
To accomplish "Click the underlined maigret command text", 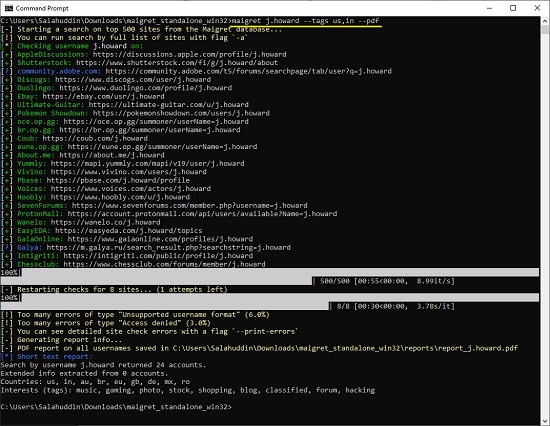I will click(306, 21).
